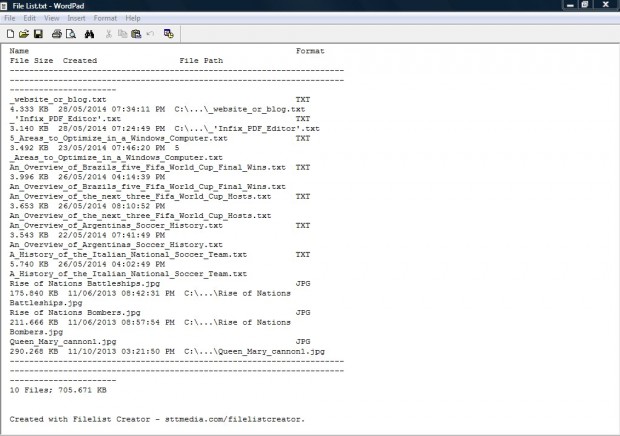This screenshot has width=620, height=436.
Task: Open the Insert menu
Action: pyautogui.click(x=76, y=18)
